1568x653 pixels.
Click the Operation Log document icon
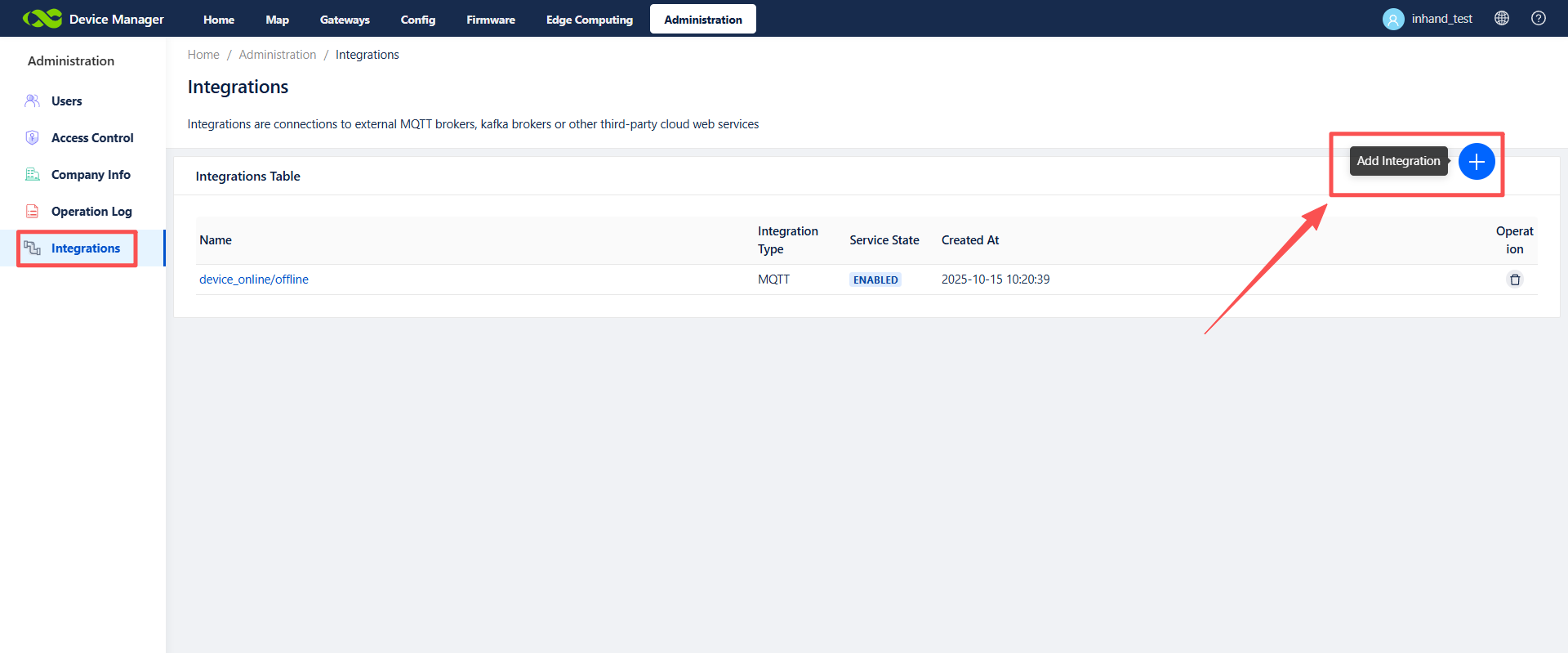33,212
